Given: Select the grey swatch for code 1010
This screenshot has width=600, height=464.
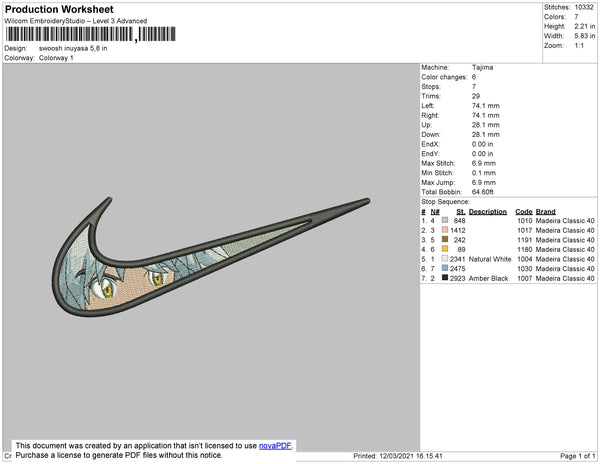Looking at the screenshot, I should pos(445,220).
